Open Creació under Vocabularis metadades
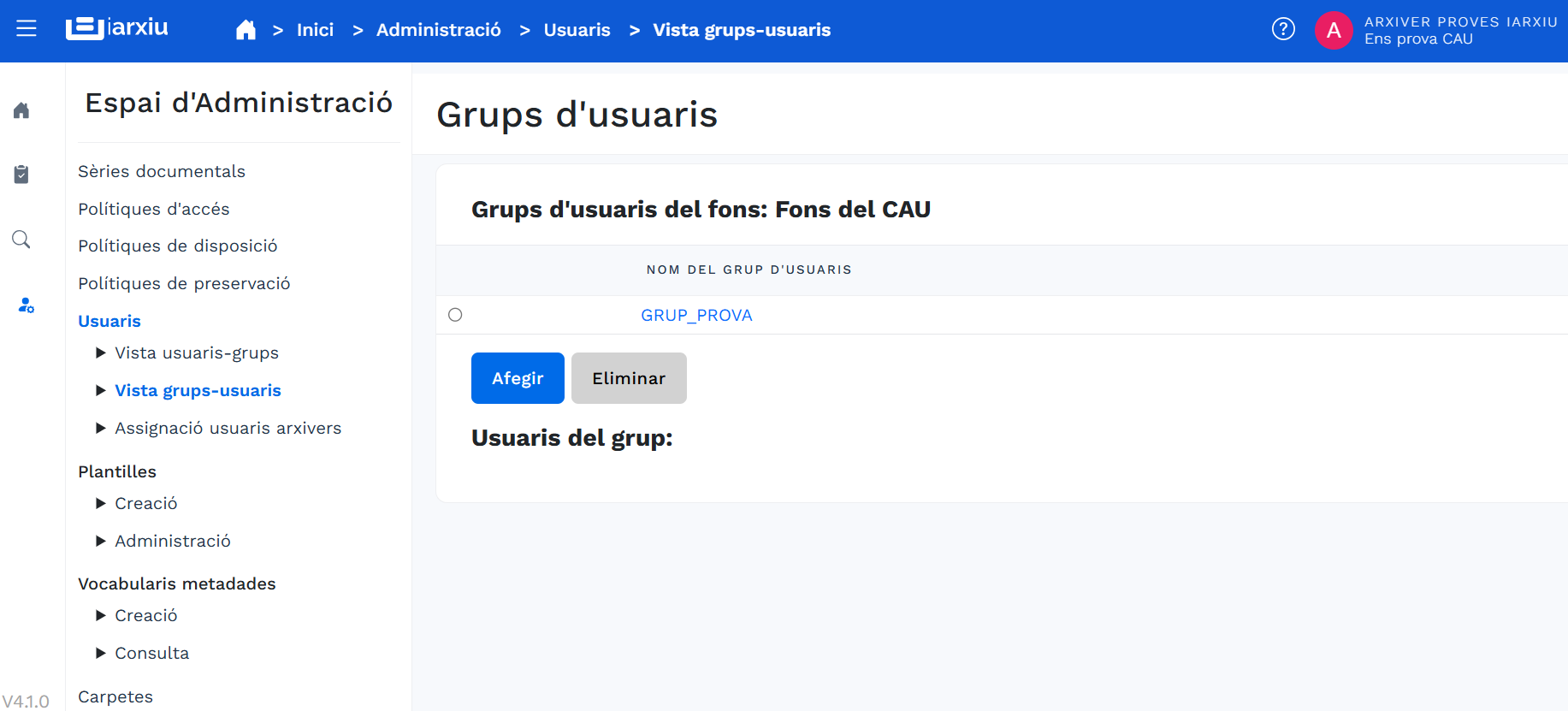The image size is (1568, 711). [x=146, y=615]
